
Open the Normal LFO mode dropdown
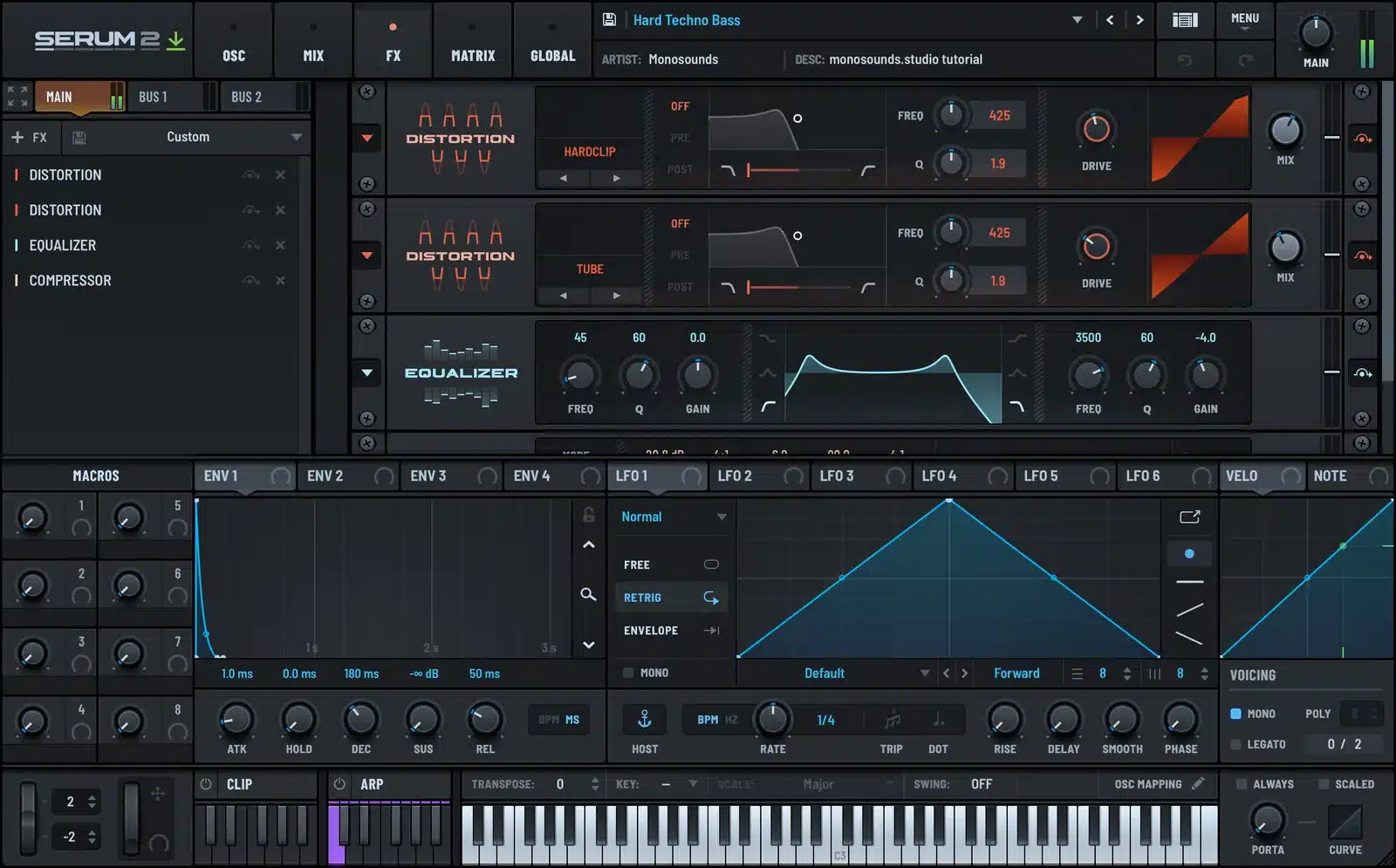click(674, 516)
